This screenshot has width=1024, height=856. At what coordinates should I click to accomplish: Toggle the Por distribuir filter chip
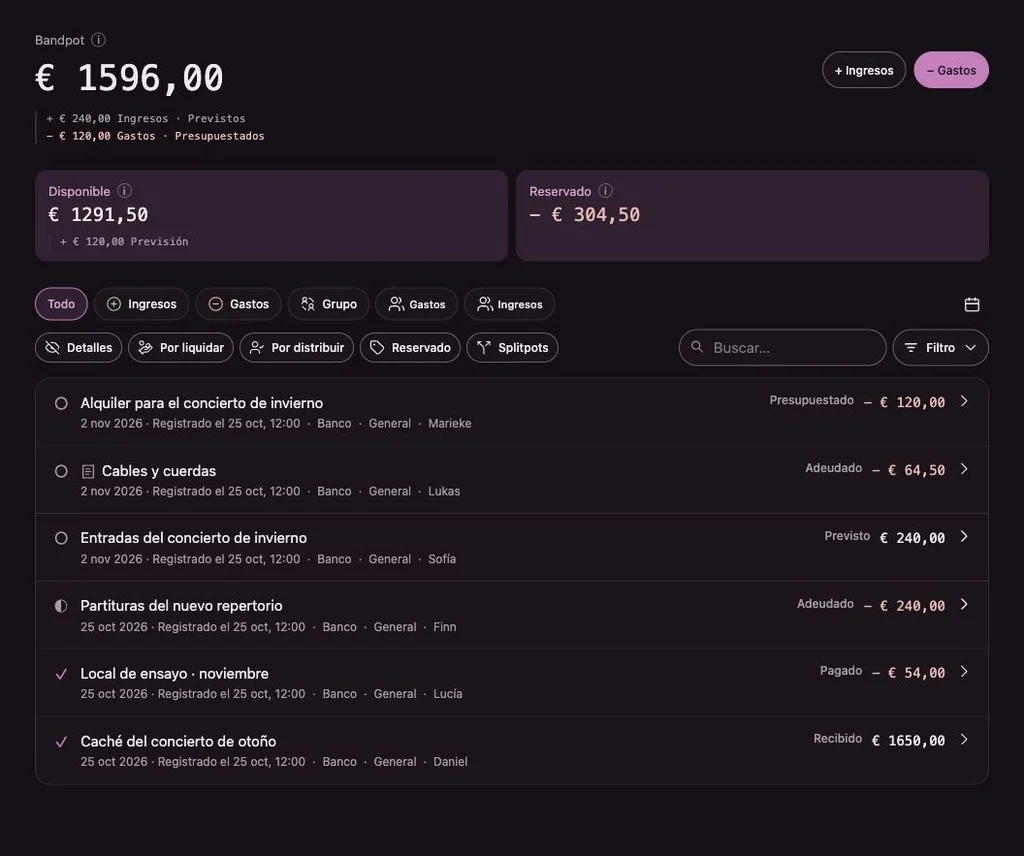(296, 347)
